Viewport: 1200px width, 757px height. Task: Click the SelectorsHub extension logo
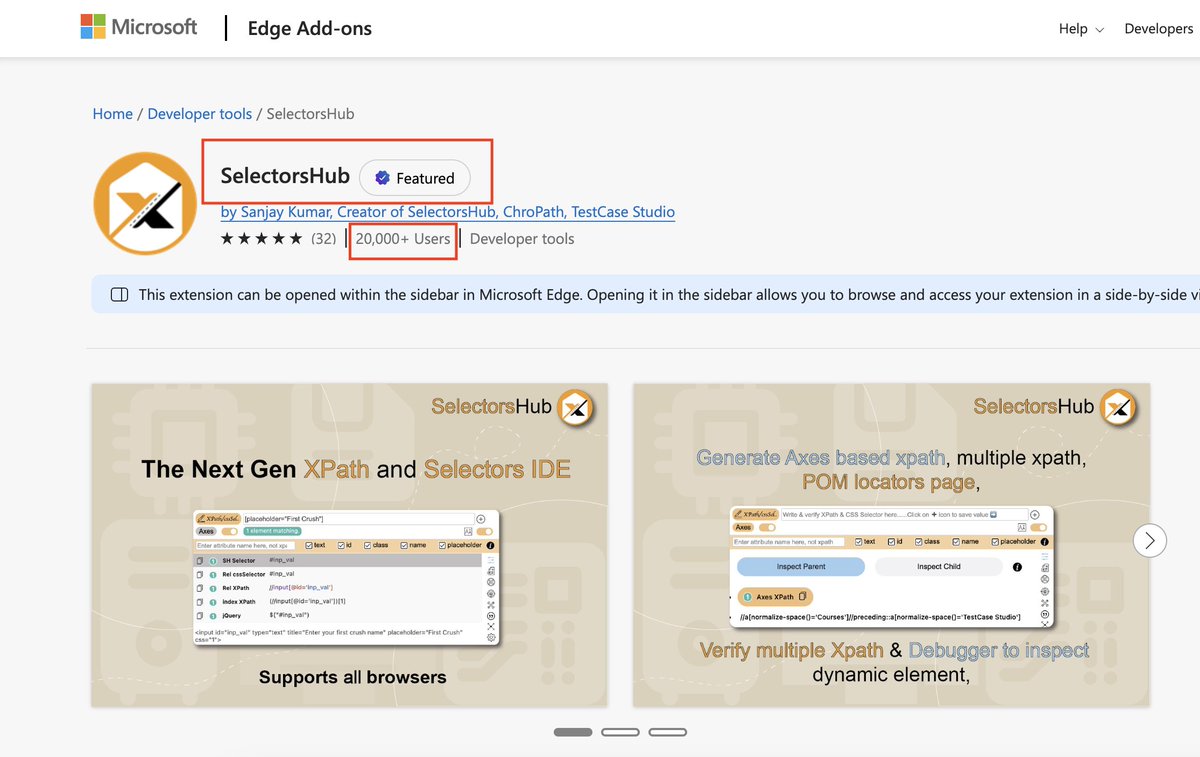[145, 203]
